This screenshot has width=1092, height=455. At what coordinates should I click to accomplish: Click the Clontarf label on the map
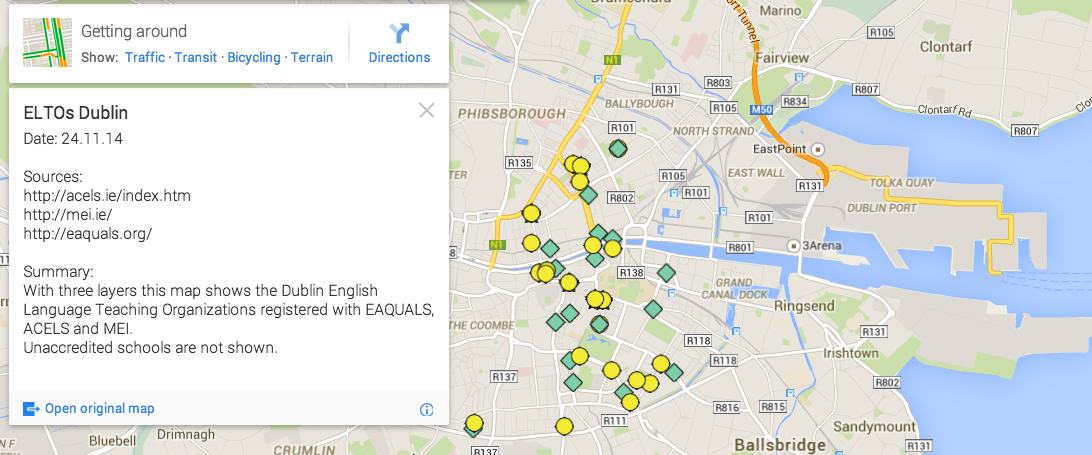[x=945, y=47]
